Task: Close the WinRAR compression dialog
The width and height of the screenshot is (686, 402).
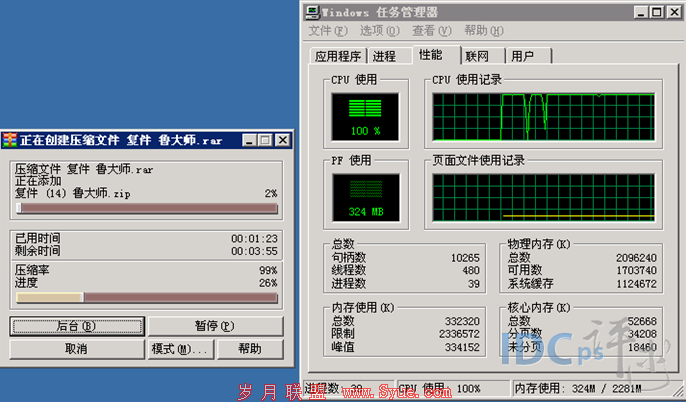Action: 283,140
